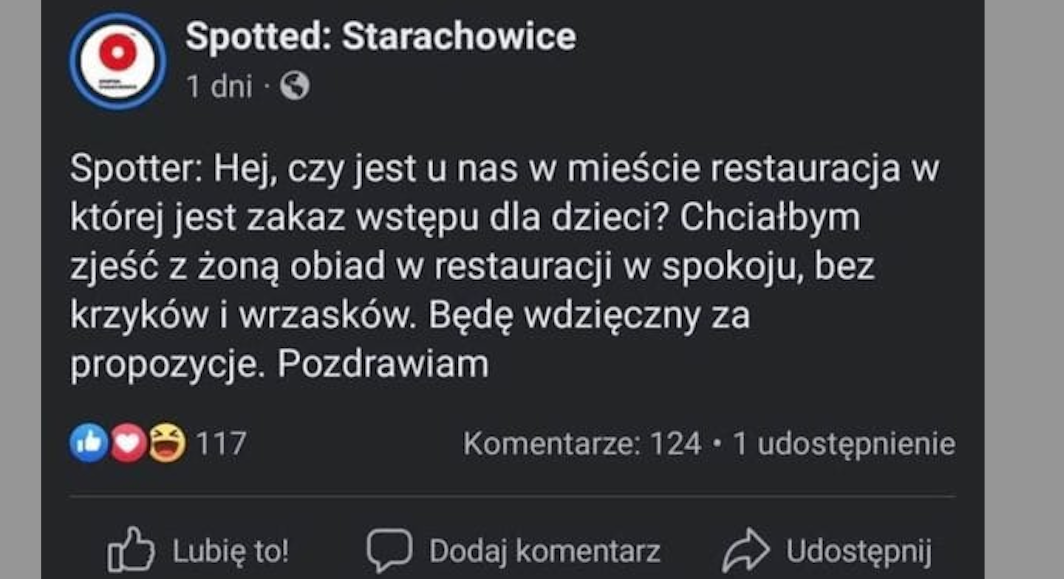Click the closing word 'Pozdrawiam' in the post
The height and width of the screenshot is (579, 1064).
[383, 365]
